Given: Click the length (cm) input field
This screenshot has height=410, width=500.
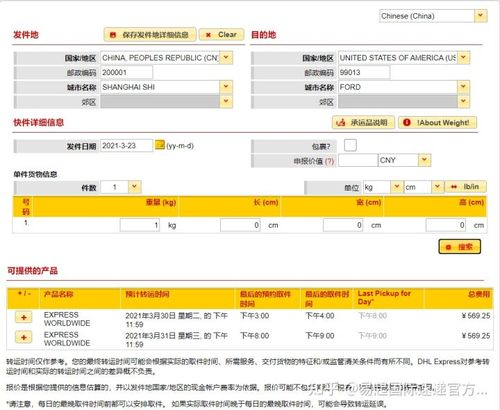Looking at the screenshot, I should [240, 225].
